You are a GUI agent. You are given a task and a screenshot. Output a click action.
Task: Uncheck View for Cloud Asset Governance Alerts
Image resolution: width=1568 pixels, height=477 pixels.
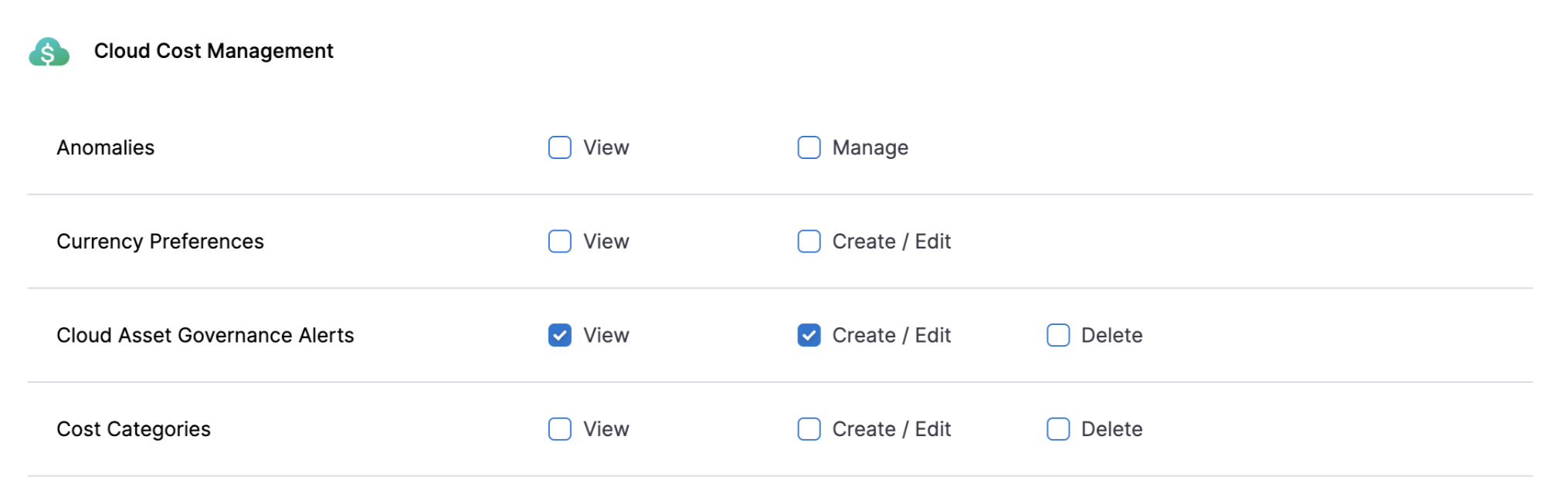(x=559, y=335)
